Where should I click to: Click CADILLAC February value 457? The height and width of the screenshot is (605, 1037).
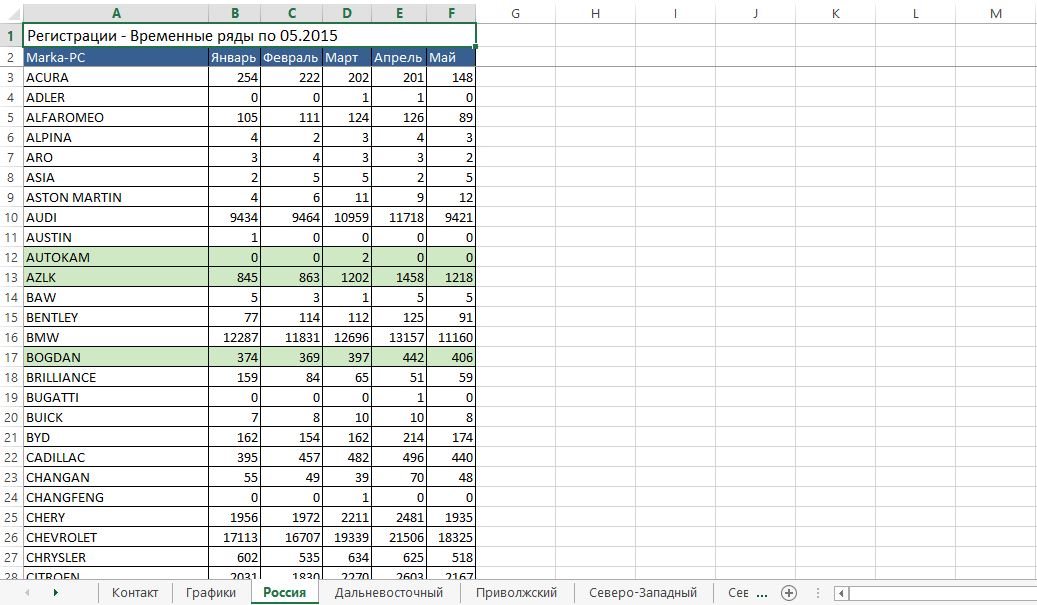click(291, 458)
